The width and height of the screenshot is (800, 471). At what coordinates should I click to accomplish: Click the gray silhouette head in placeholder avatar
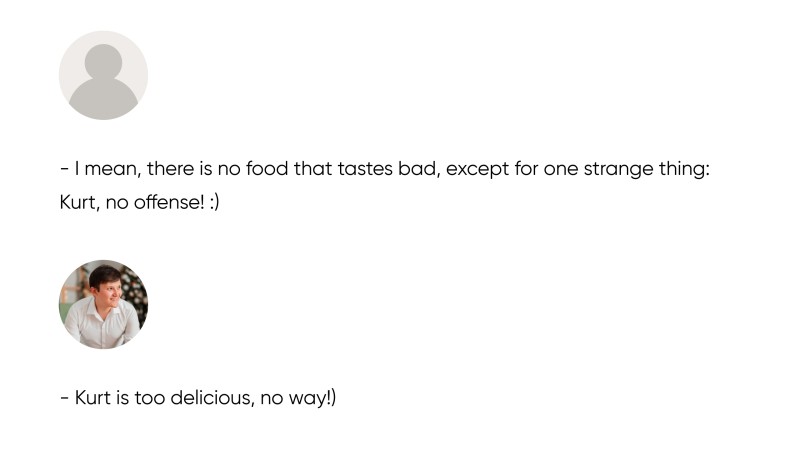pyautogui.click(x=104, y=61)
